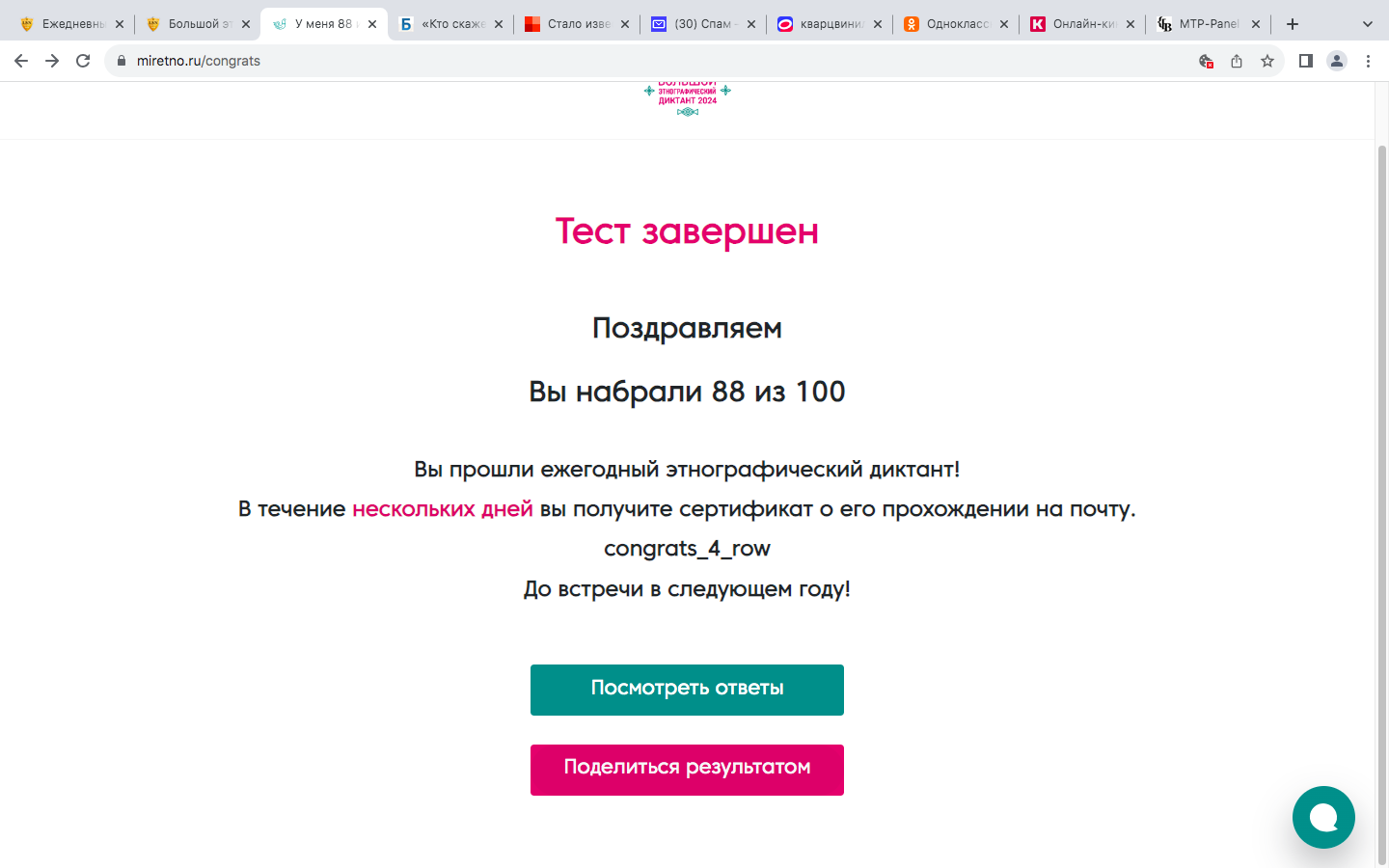Click the forward navigation arrow

coord(52,61)
